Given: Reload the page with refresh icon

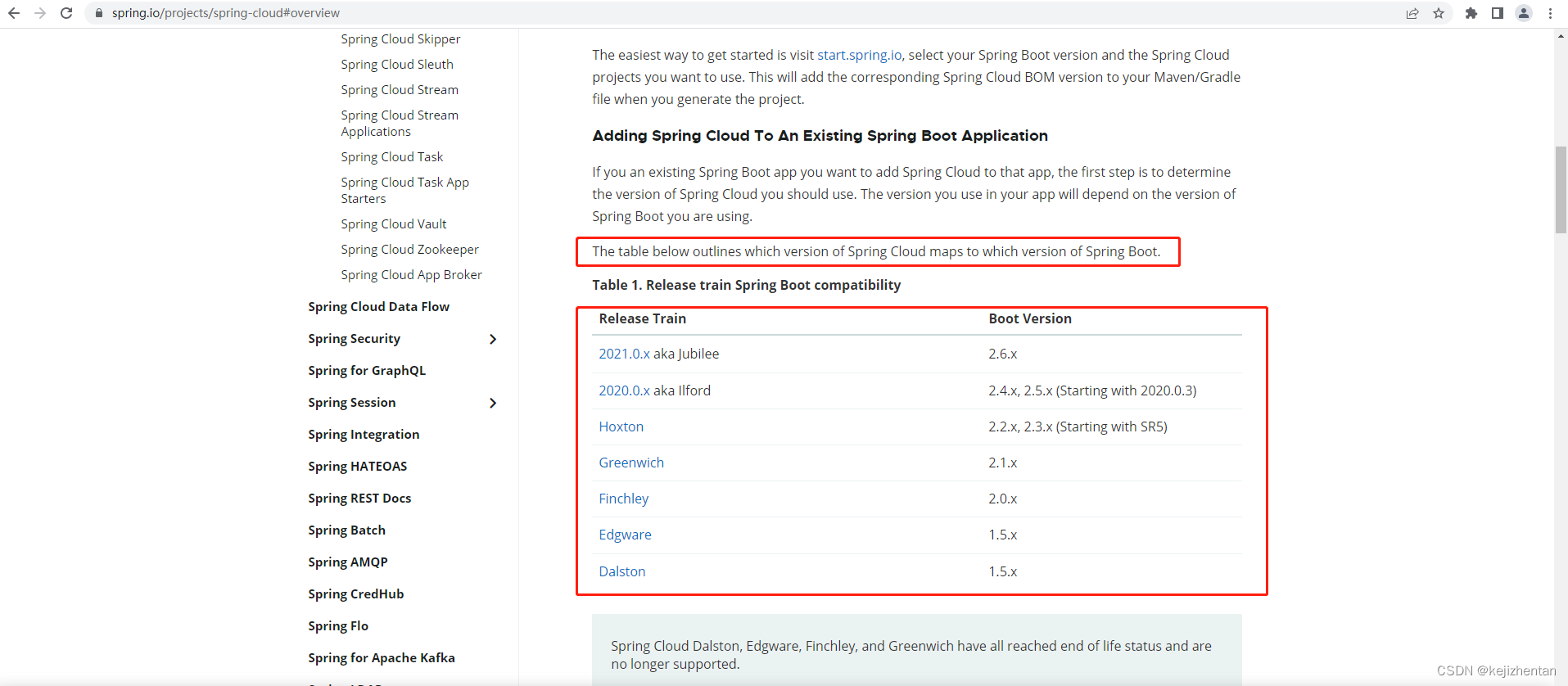Looking at the screenshot, I should (x=66, y=13).
